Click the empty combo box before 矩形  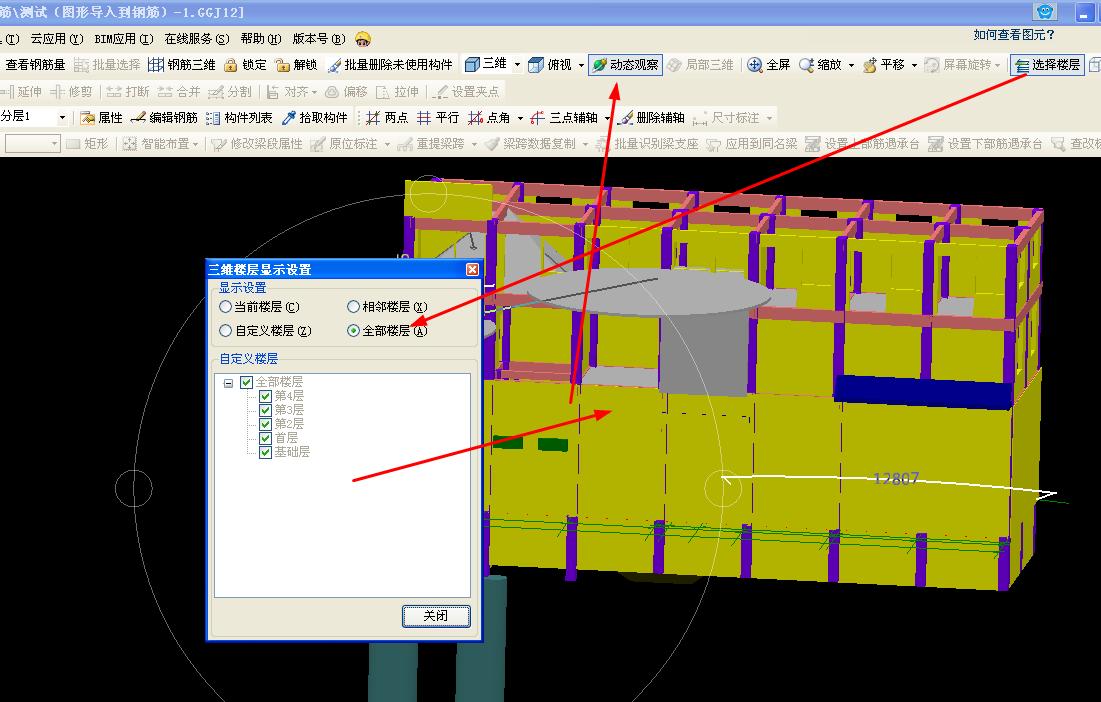pyautogui.click(x=32, y=144)
